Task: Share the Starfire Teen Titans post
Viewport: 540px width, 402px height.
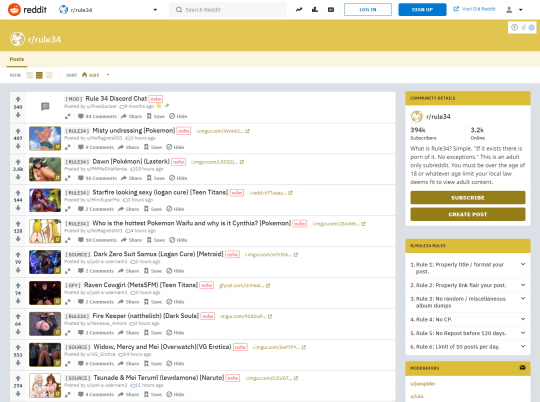Action: tap(128, 209)
